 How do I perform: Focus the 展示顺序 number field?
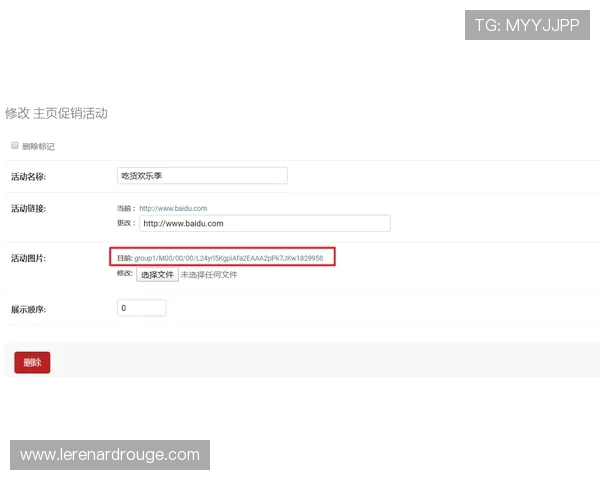[x=141, y=308]
